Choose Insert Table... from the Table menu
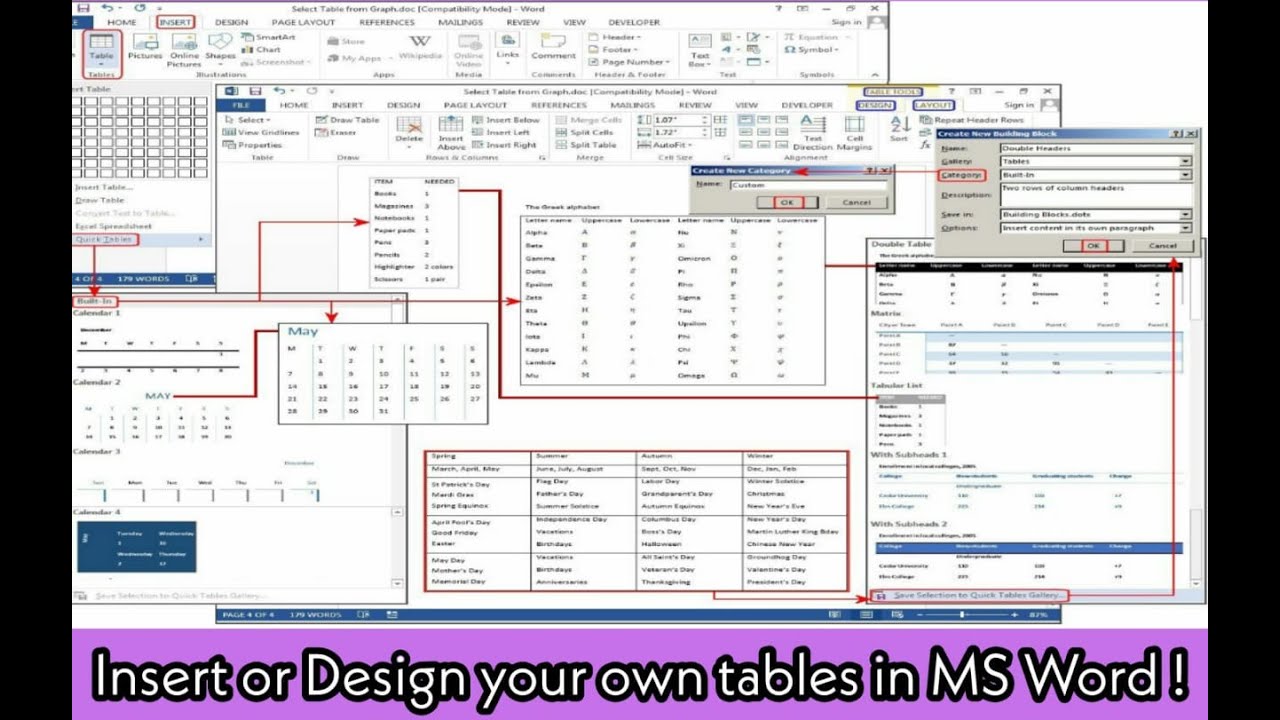 [x=103, y=187]
